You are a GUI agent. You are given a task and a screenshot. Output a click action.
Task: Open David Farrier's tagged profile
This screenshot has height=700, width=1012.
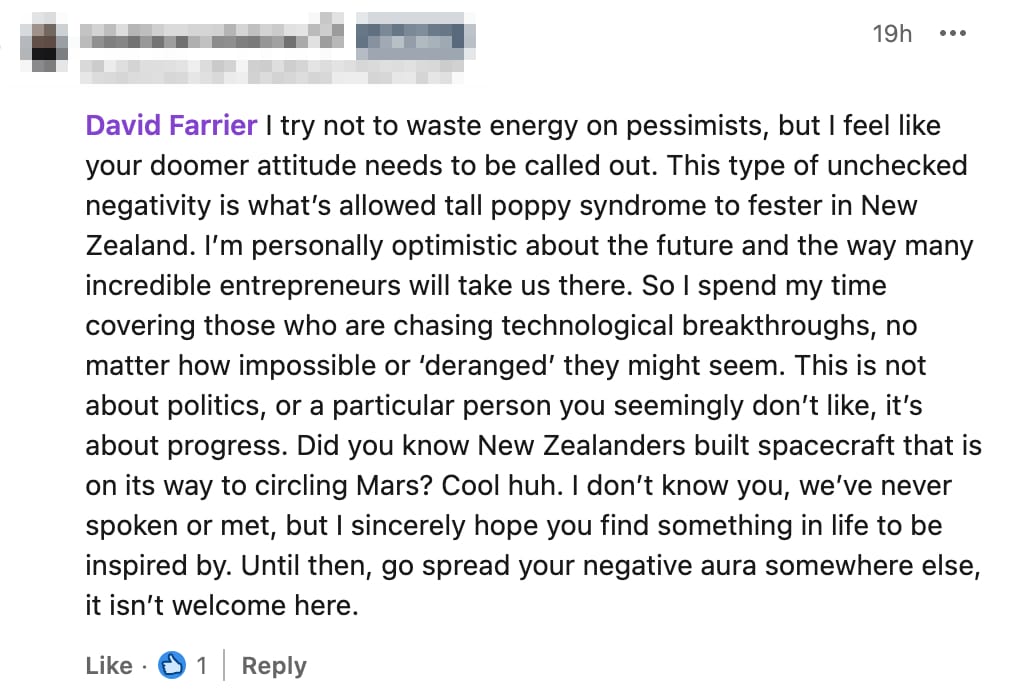[171, 125]
